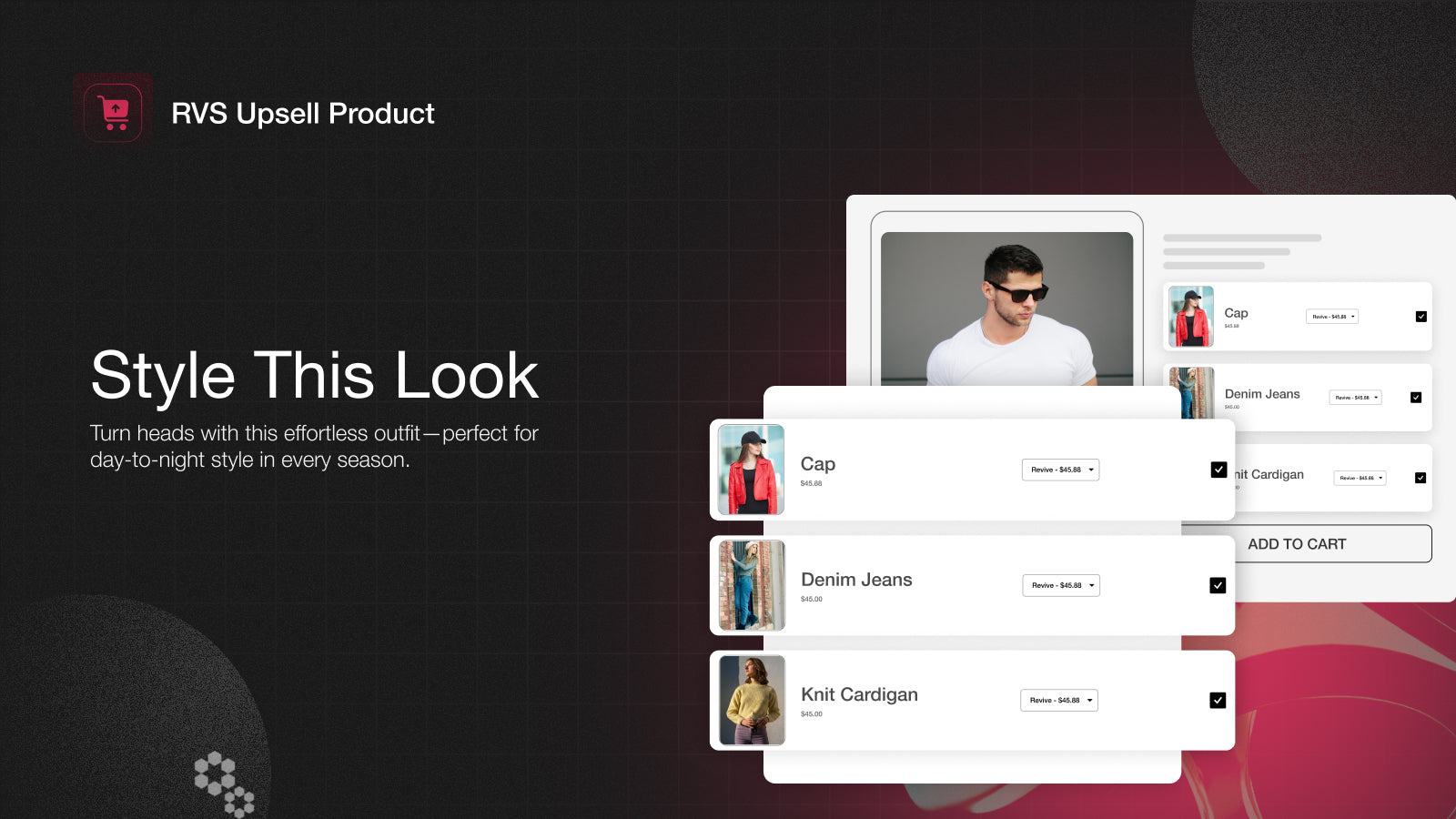Click the RVS Upsell Product title text

303,114
